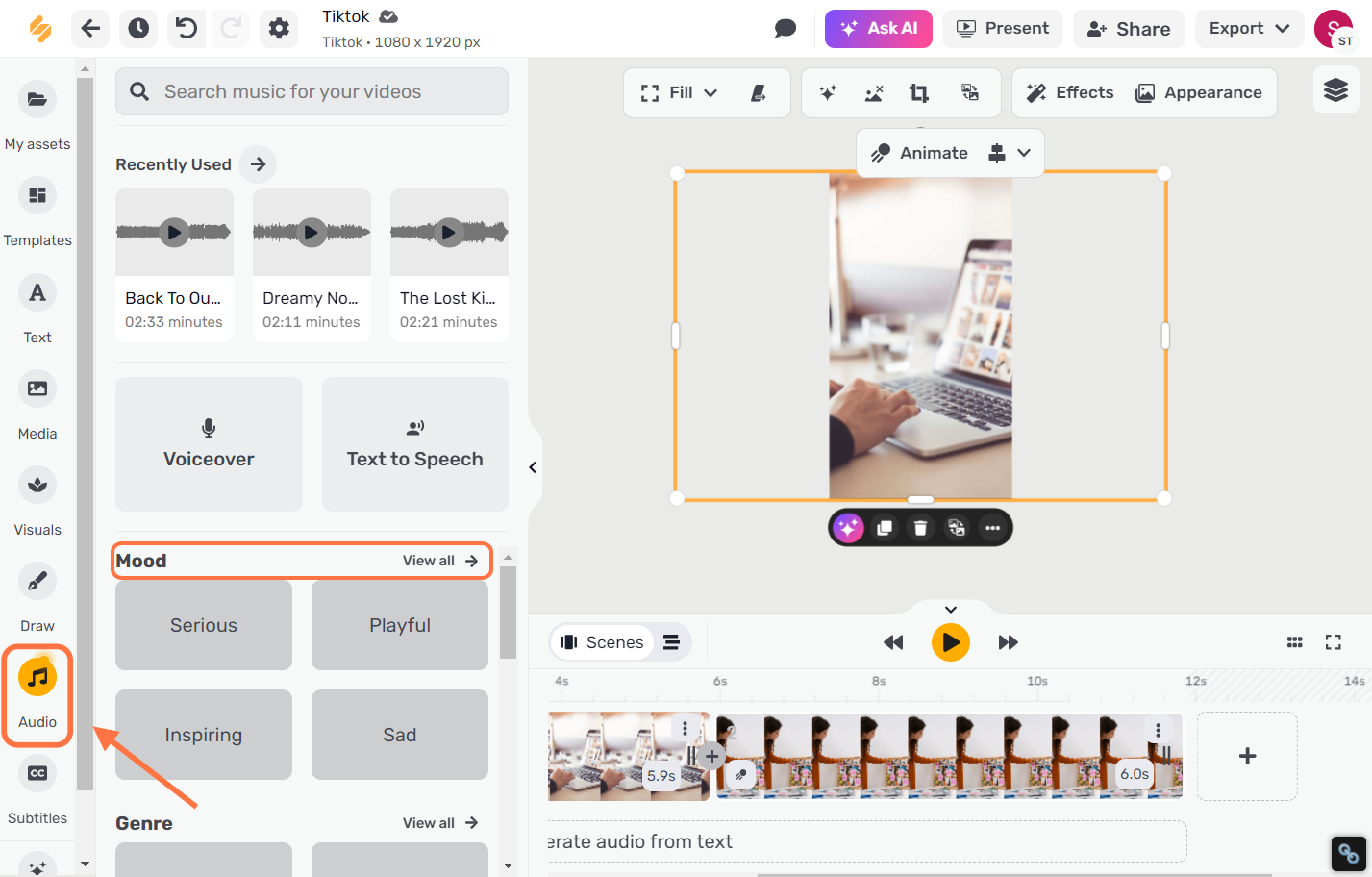Screen dimensions: 1372x877
Task: Select the Serious mood category
Action: (204, 625)
